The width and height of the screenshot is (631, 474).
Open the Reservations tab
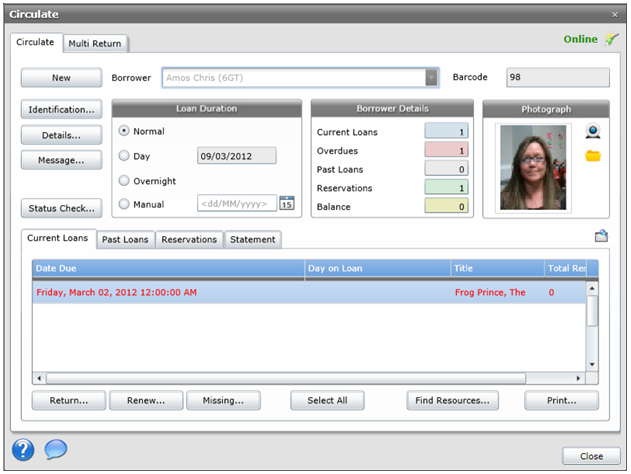tap(189, 240)
